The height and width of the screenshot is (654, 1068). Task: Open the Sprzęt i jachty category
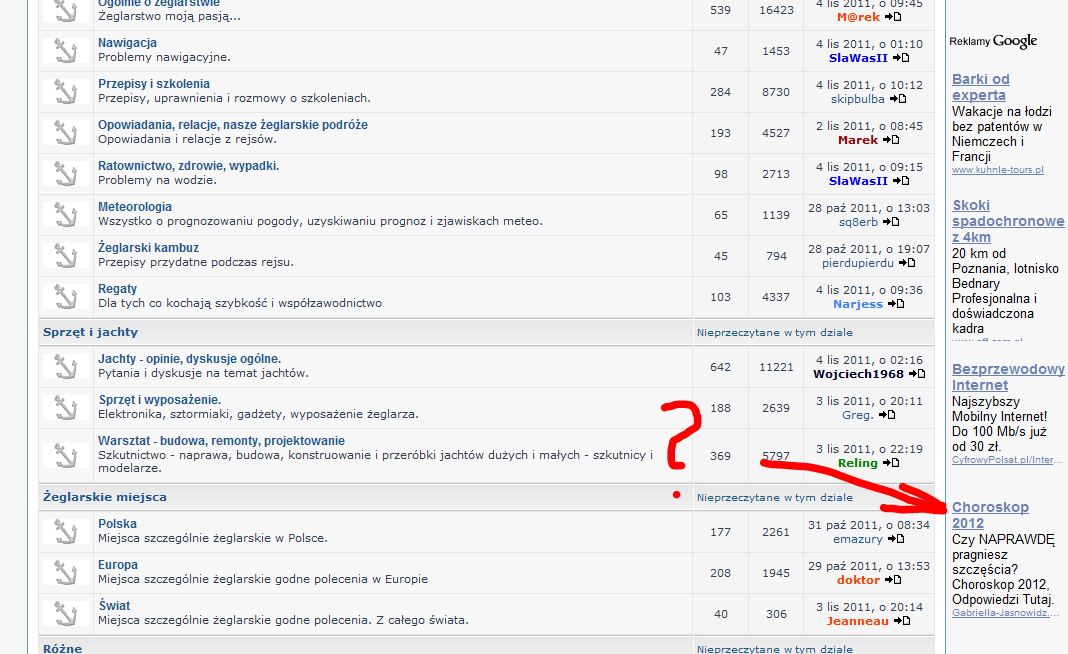click(90, 332)
